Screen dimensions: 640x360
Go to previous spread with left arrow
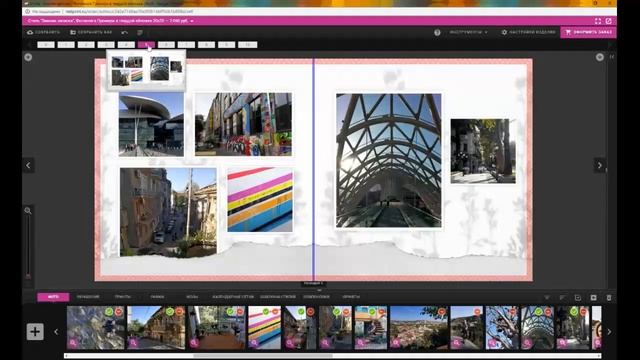point(28,165)
